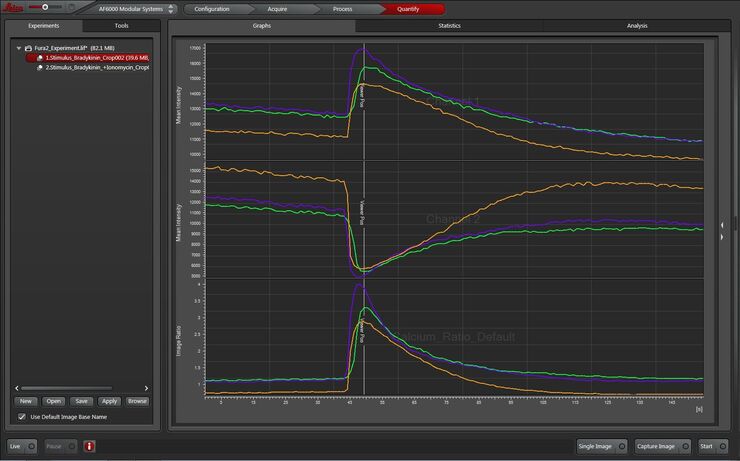Toggle Use Default Image Base Name checkbox

(x=22, y=417)
